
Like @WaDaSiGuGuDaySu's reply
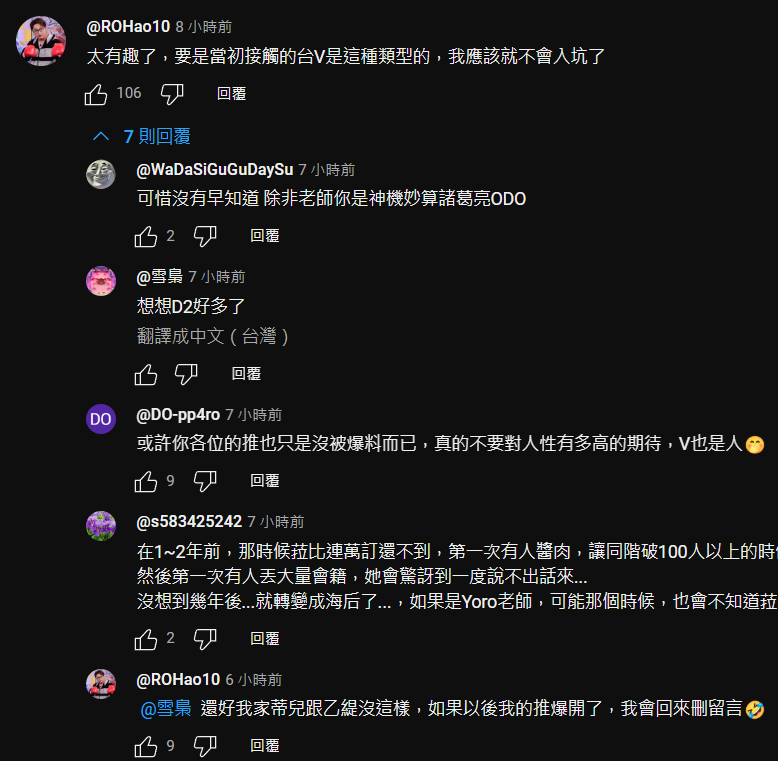[146, 236]
